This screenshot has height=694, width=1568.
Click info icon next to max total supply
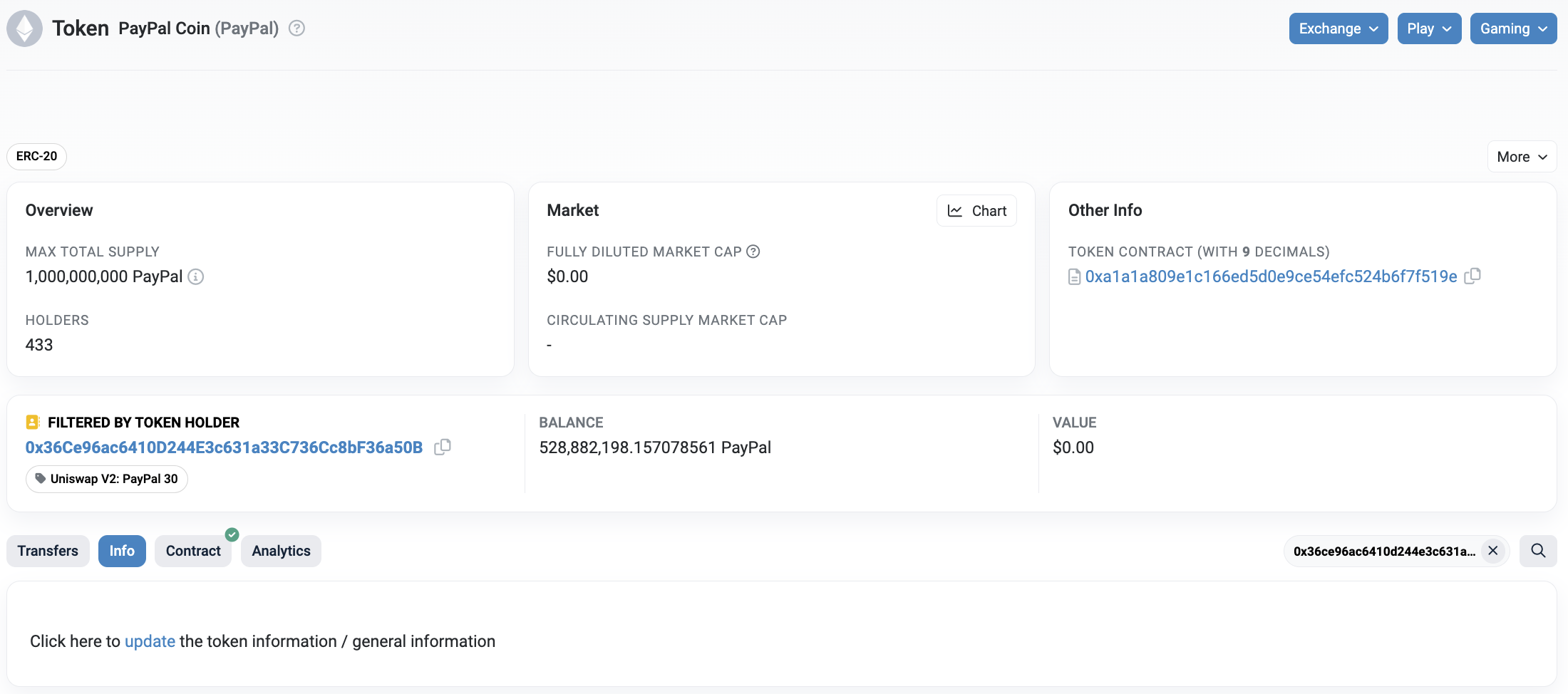click(x=196, y=276)
